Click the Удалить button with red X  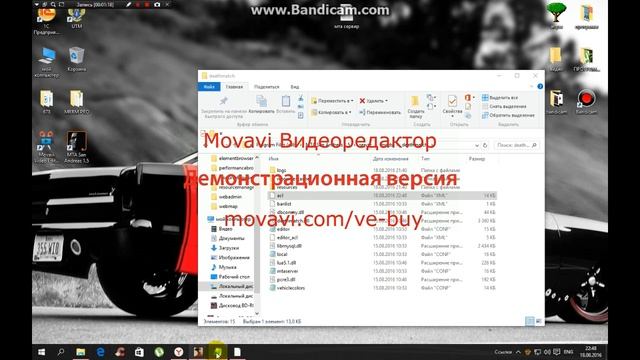(373, 100)
